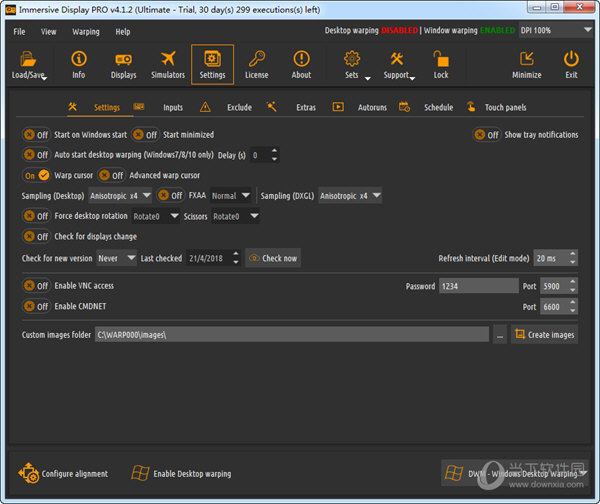Click the warning triangle icon beside Exclude
The image size is (600, 504).
click(x=205, y=107)
